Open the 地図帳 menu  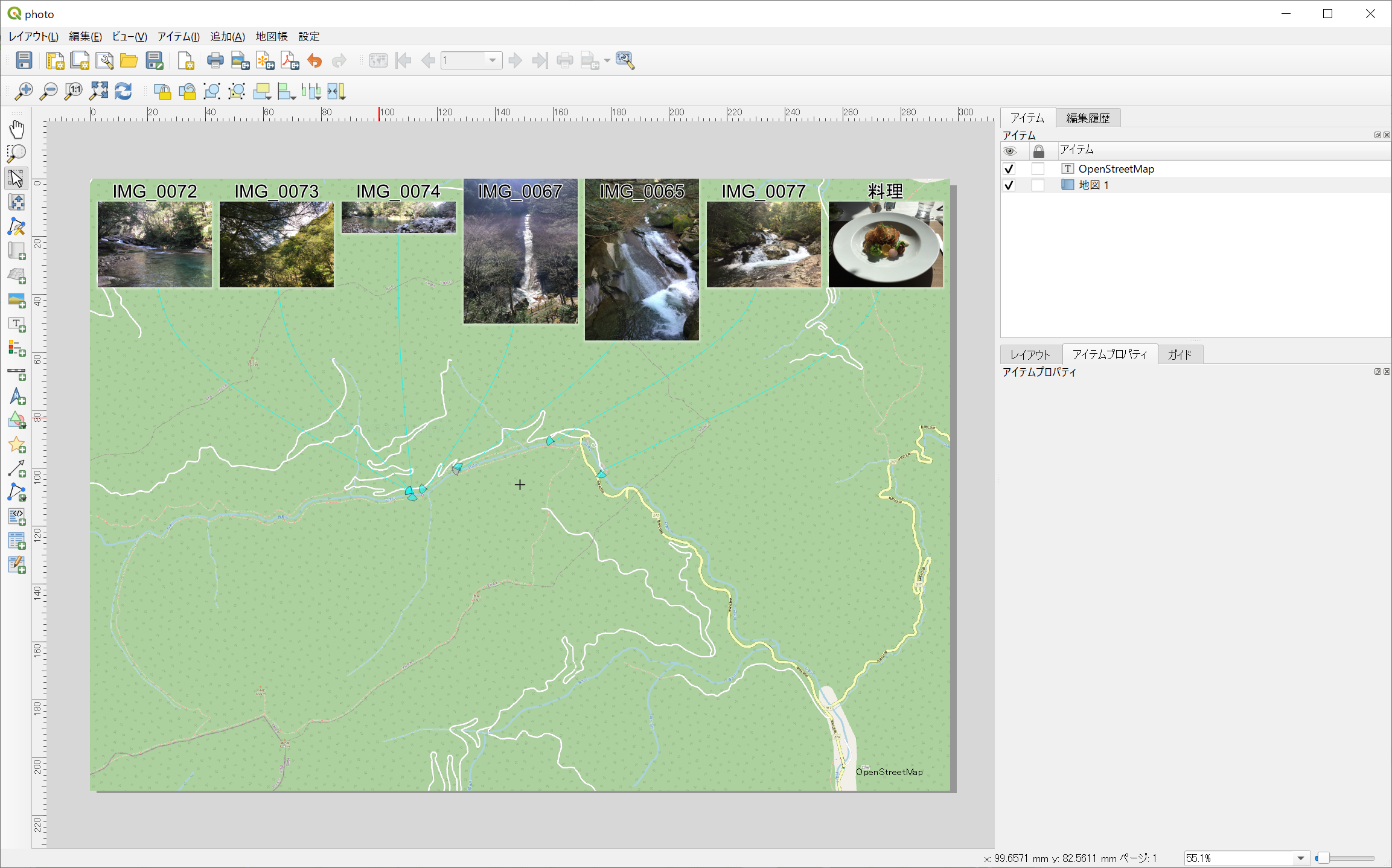(x=271, y=37)
